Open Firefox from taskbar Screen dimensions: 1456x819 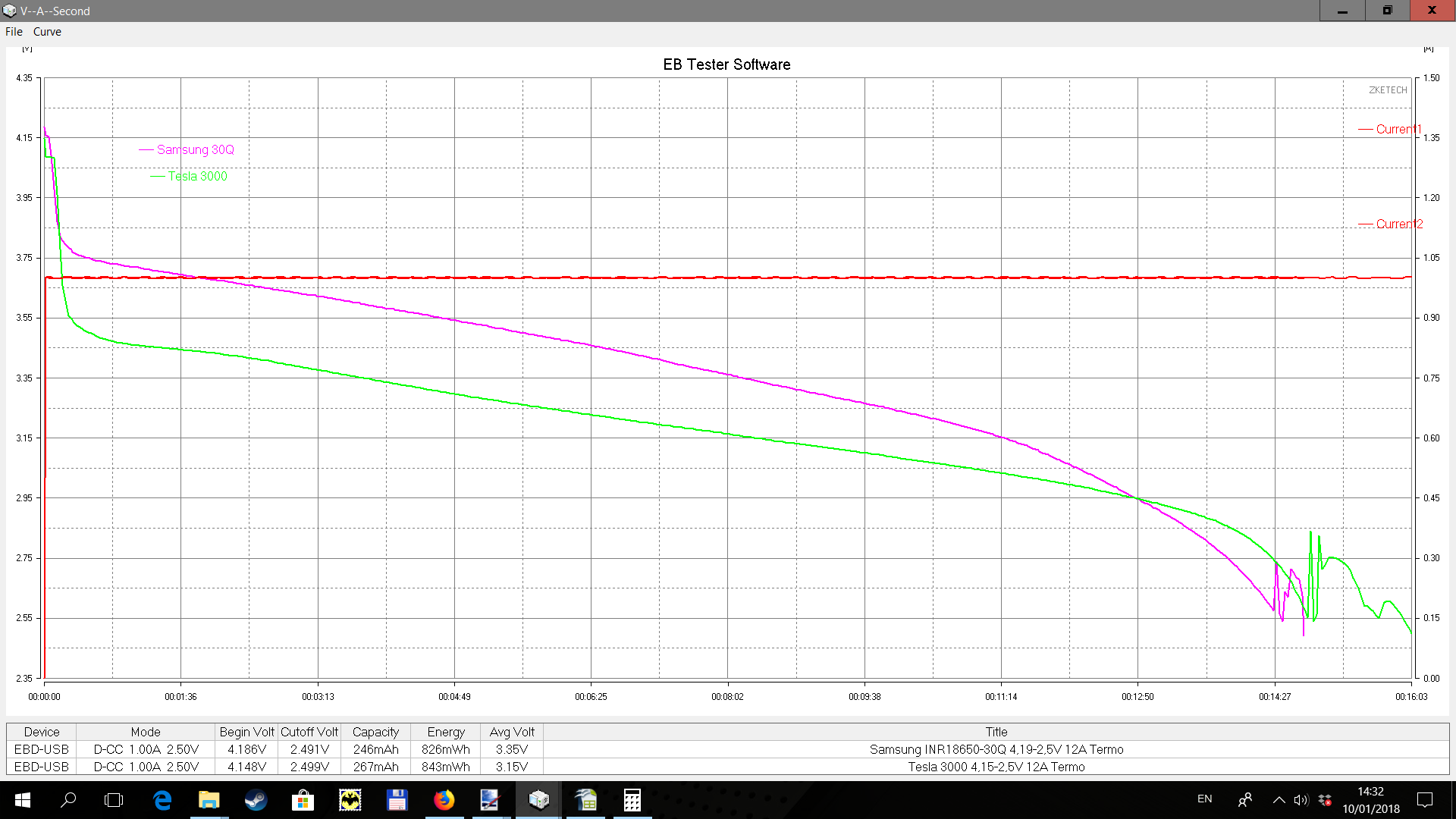point(444,800)
